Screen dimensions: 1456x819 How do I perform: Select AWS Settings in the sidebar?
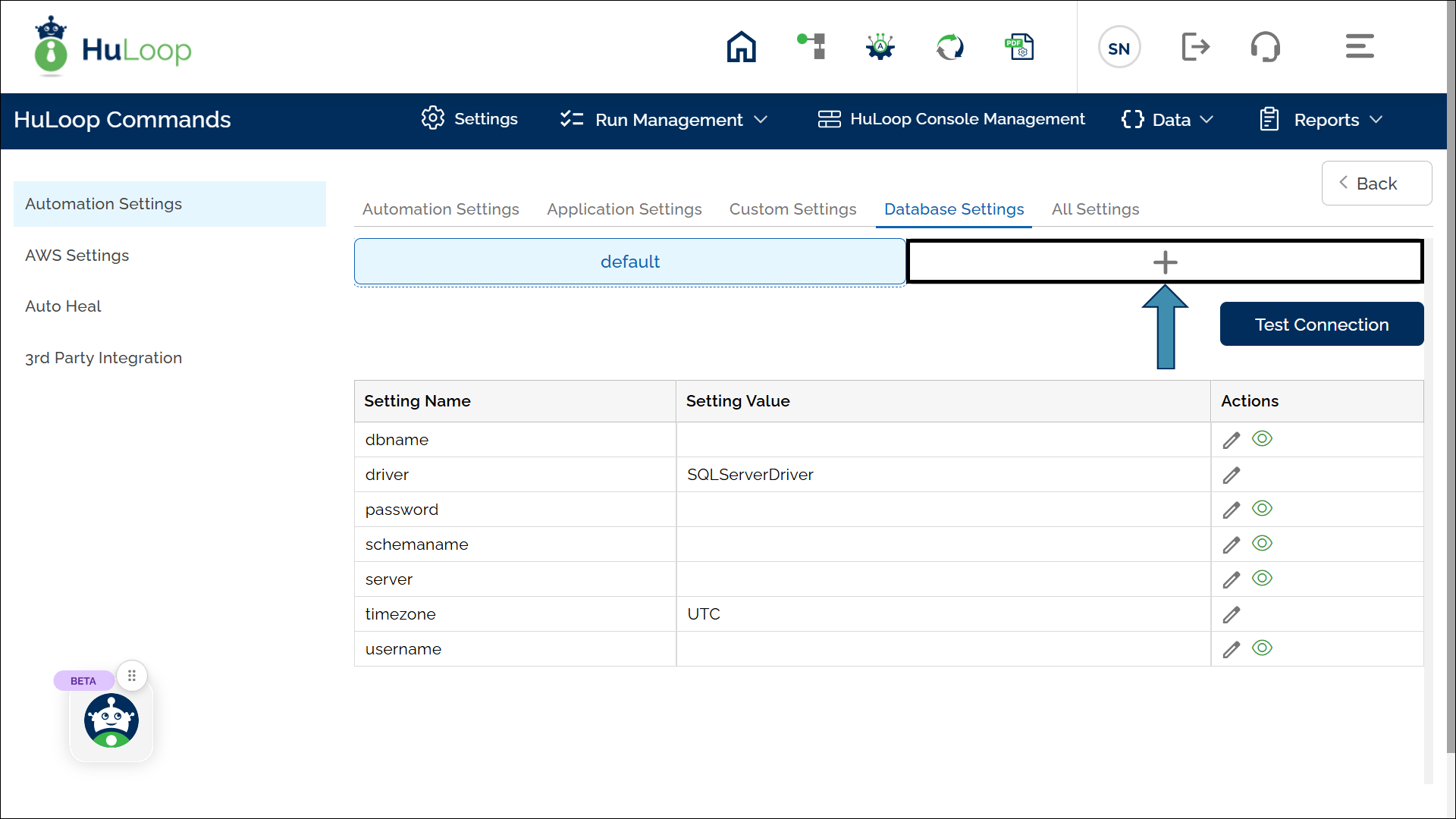tap(77, 256)
